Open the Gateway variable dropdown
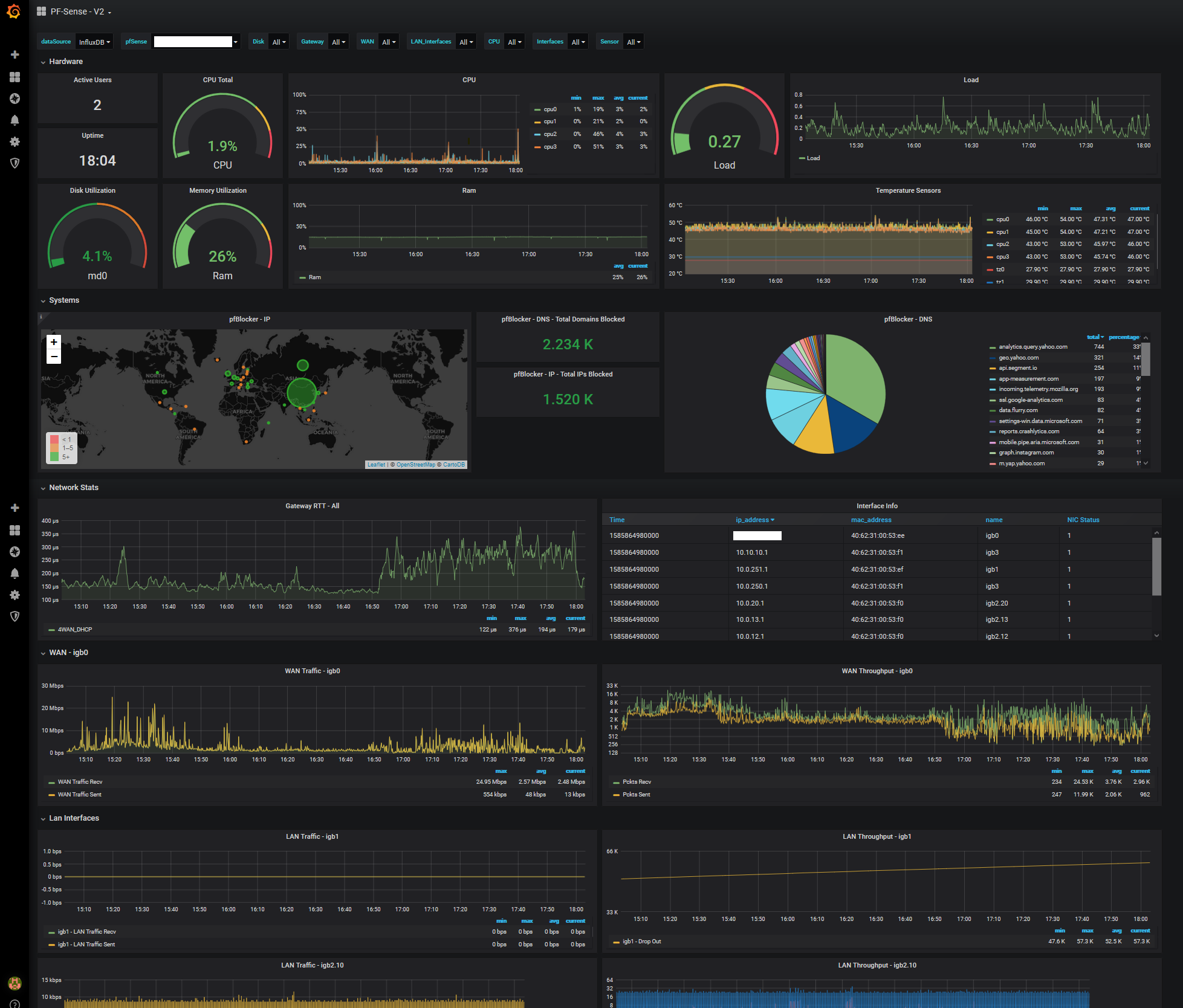Viewport: 1183px width, 1008px height. point(339,42)
